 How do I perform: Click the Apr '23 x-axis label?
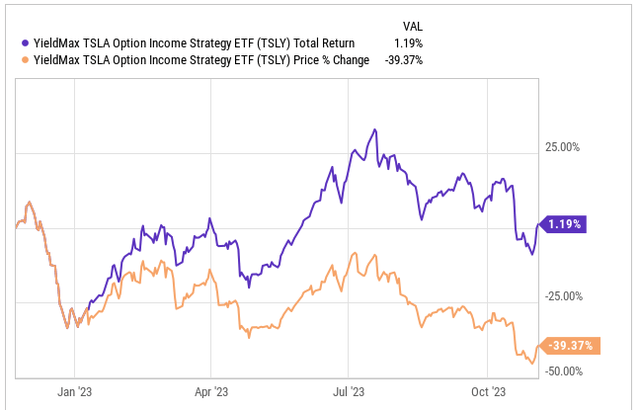point(211,391)
